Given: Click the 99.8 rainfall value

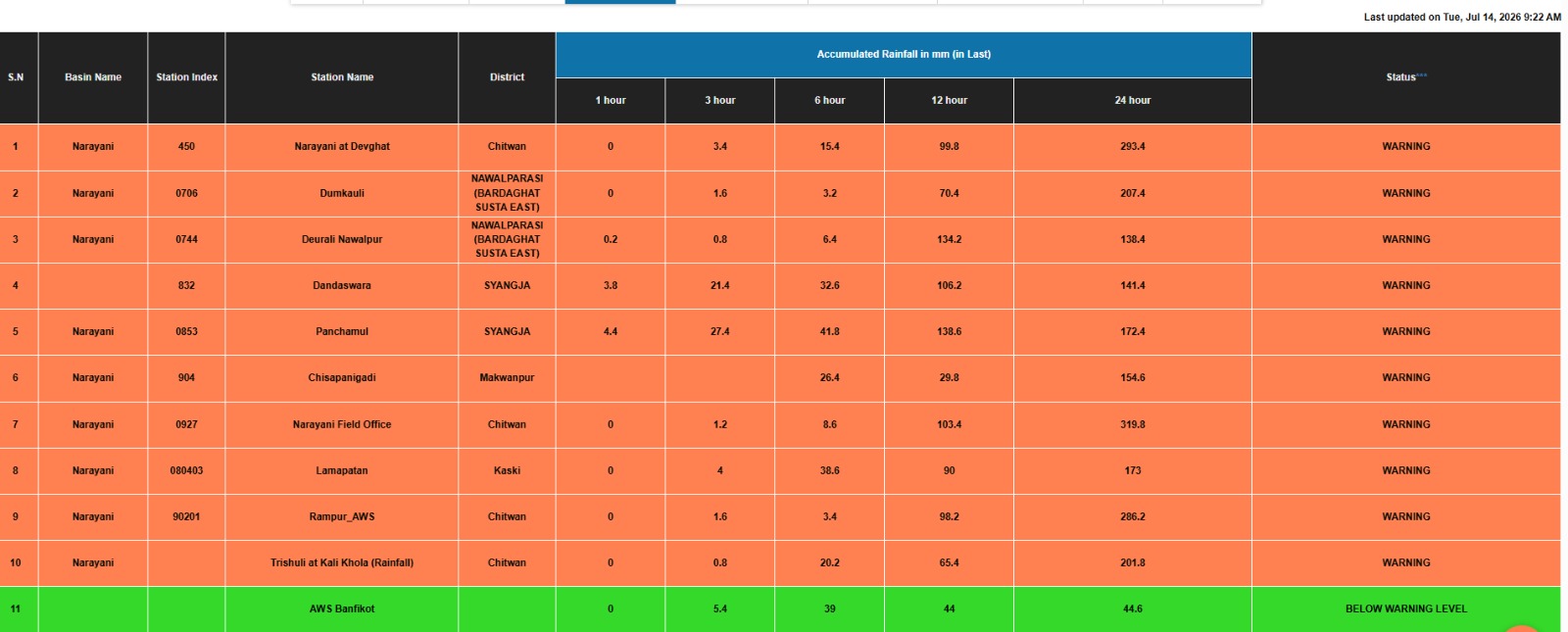Looking at the screenshot, I should pos(949,147).
